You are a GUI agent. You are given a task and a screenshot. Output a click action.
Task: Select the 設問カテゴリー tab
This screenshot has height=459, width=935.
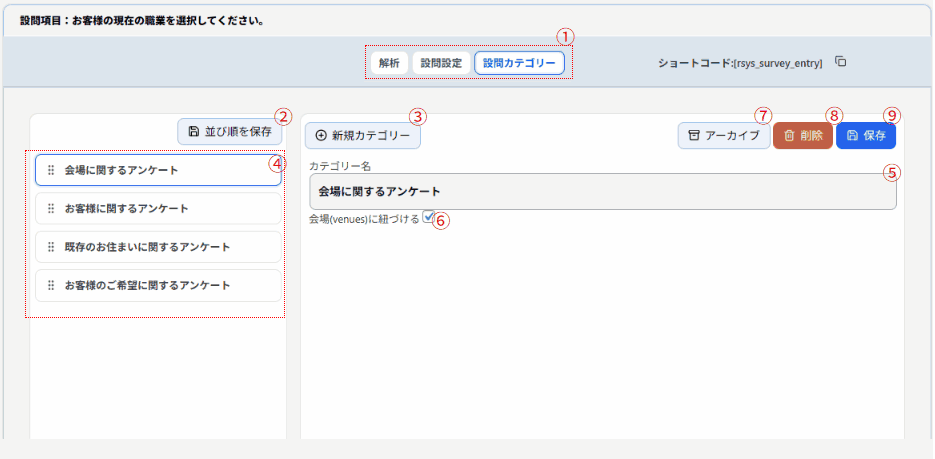click(x=518, y=62)
